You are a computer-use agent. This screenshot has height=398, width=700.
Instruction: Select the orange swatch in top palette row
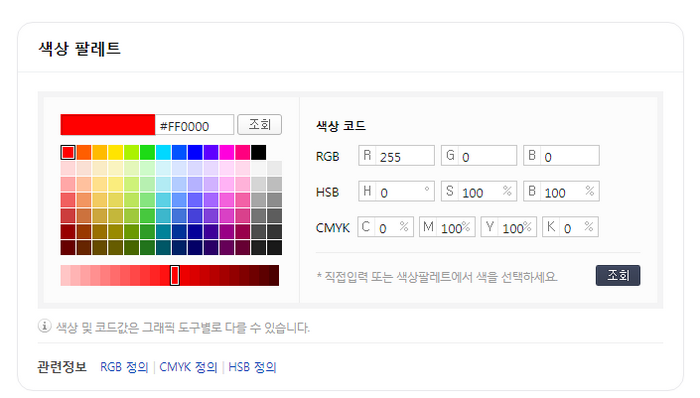coord(84,153)
